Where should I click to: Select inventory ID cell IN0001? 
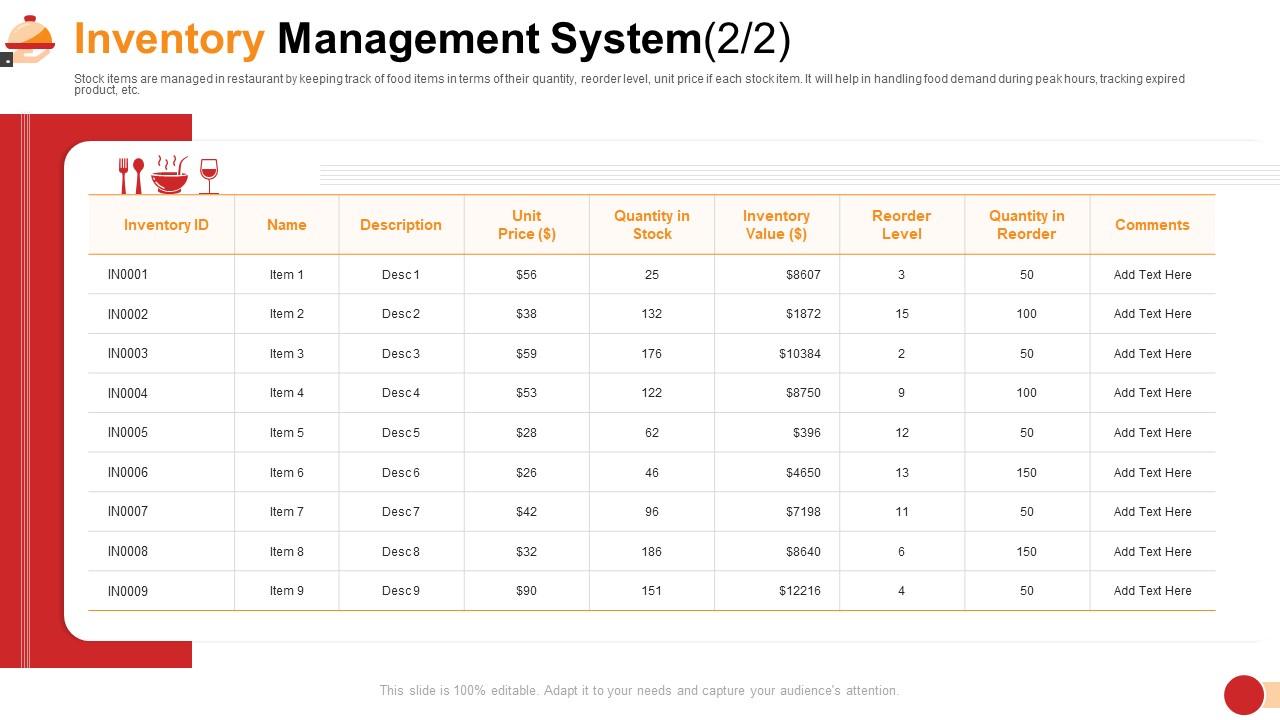click(x=128, y=274)
